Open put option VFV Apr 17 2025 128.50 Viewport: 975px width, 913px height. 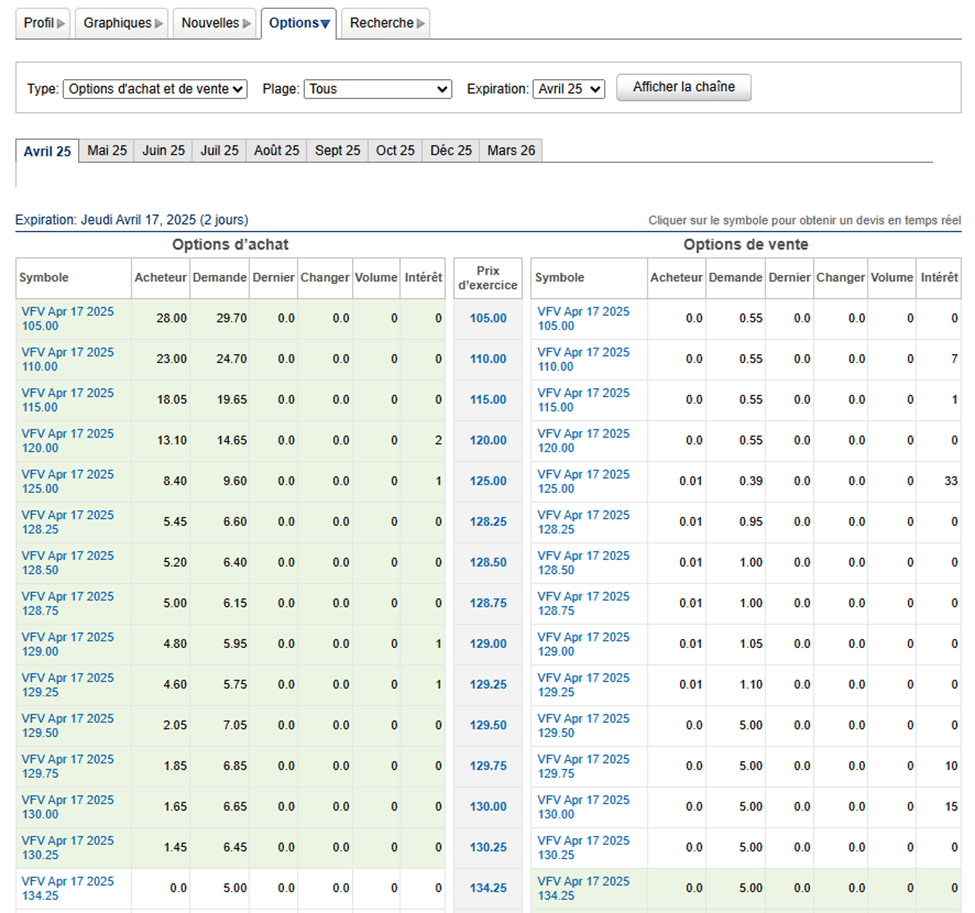[583, 563]
